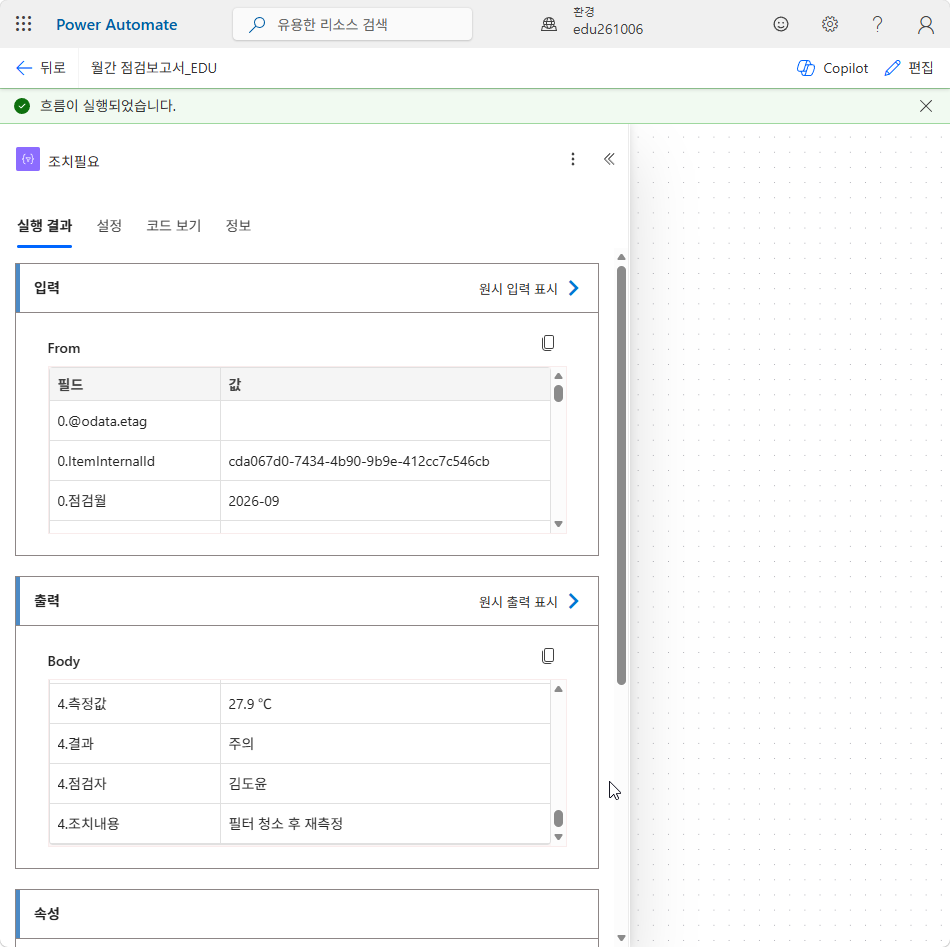Open the environment globe icon
The width and height of the screenshot is (950, 947).
(x=549, y=24)
